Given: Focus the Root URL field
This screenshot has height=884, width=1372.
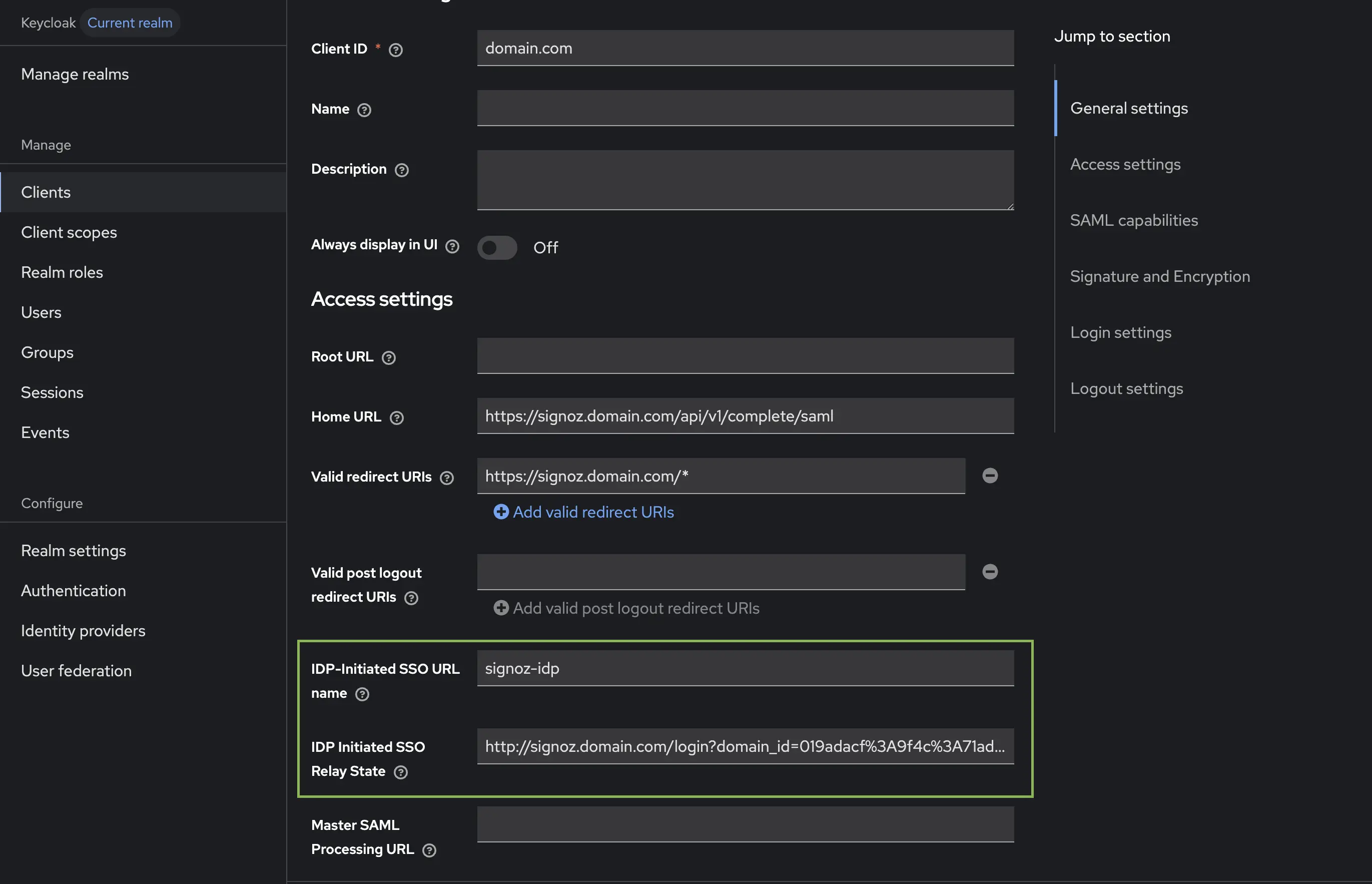Looking at the screenshot, I should (746, 356).
